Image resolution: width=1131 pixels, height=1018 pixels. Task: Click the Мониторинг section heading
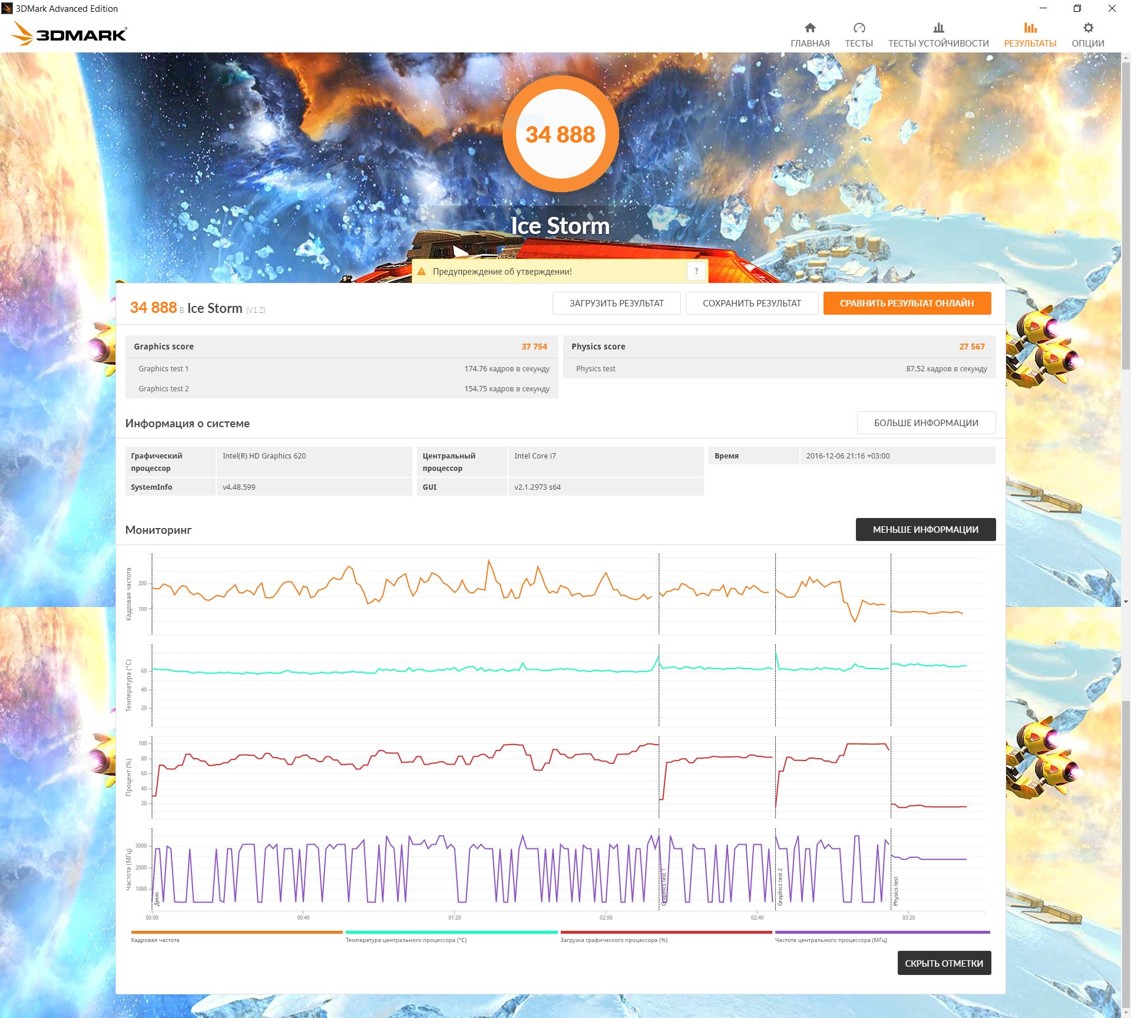[158, 530]
